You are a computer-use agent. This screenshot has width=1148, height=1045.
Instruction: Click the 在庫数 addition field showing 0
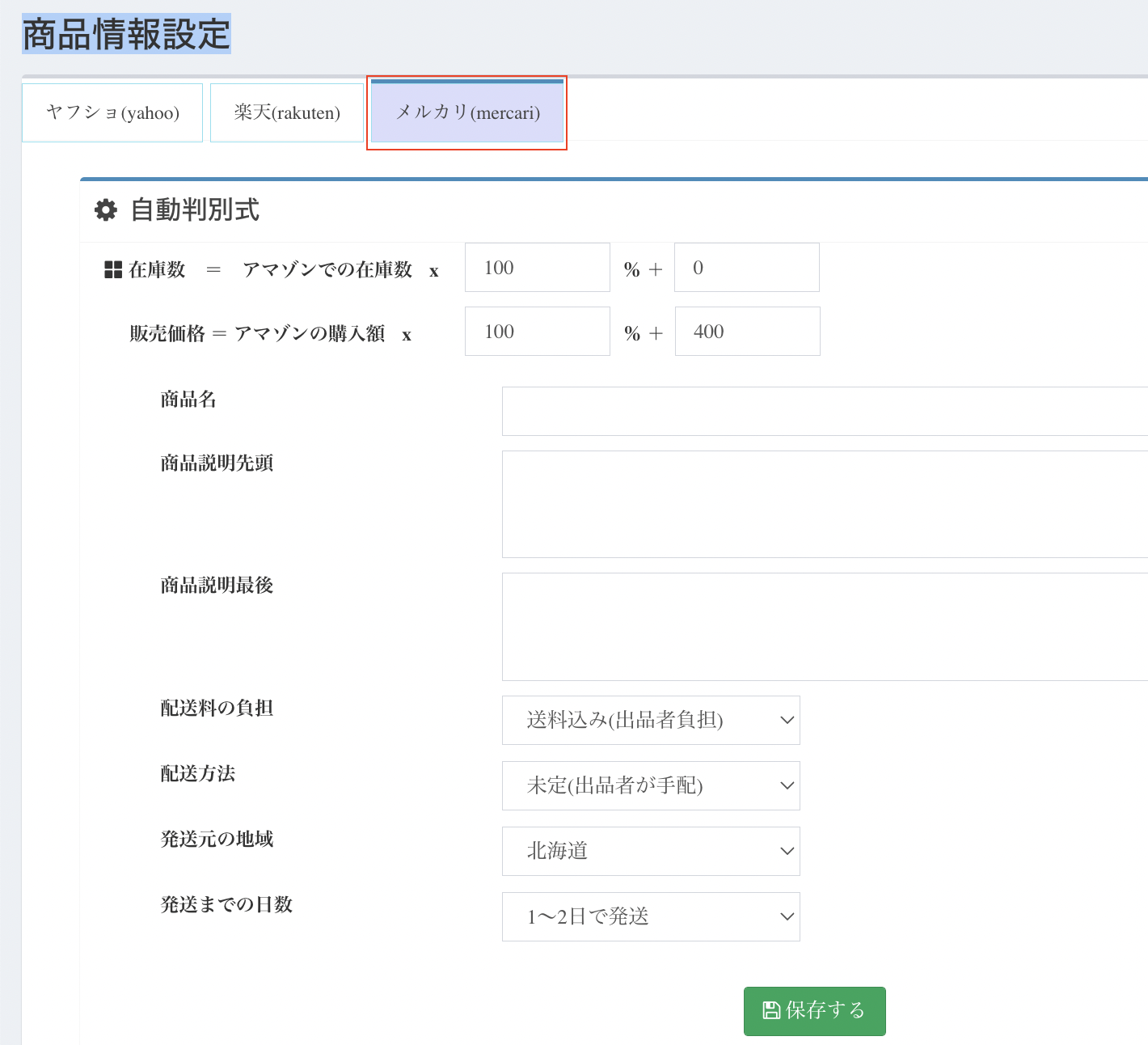click(x=746, y=268)
